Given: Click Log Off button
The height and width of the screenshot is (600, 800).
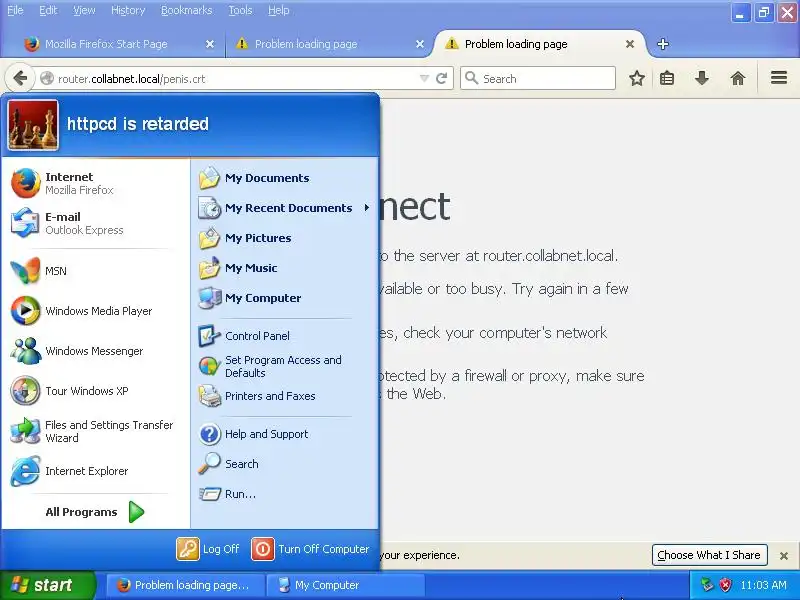Looking at the screenshot, I should pos(208,549).
